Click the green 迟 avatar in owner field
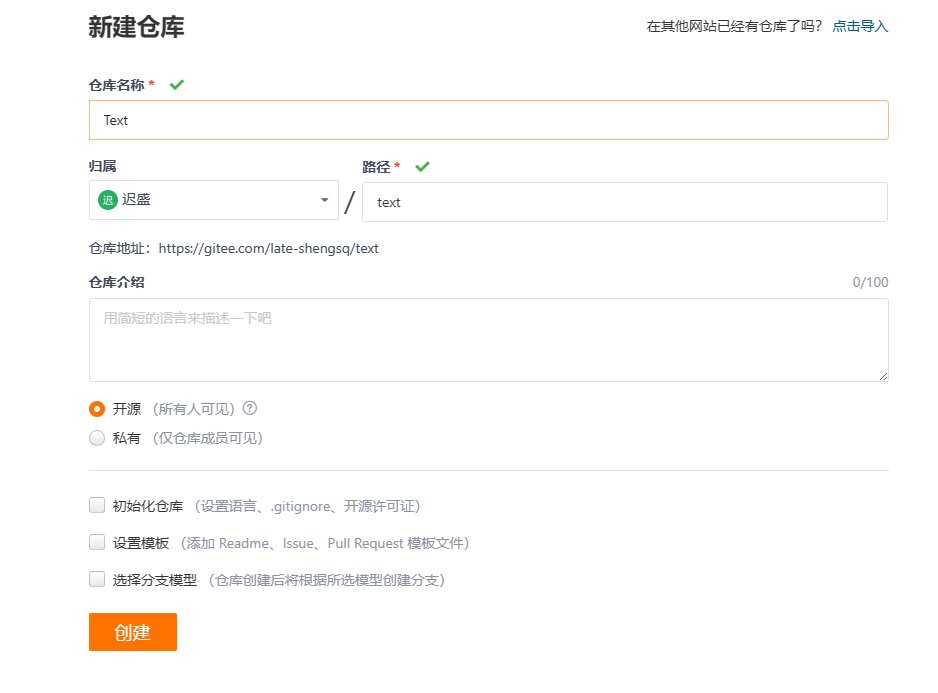The width and height of the screenshot is (938, 693). pos(108,200)
